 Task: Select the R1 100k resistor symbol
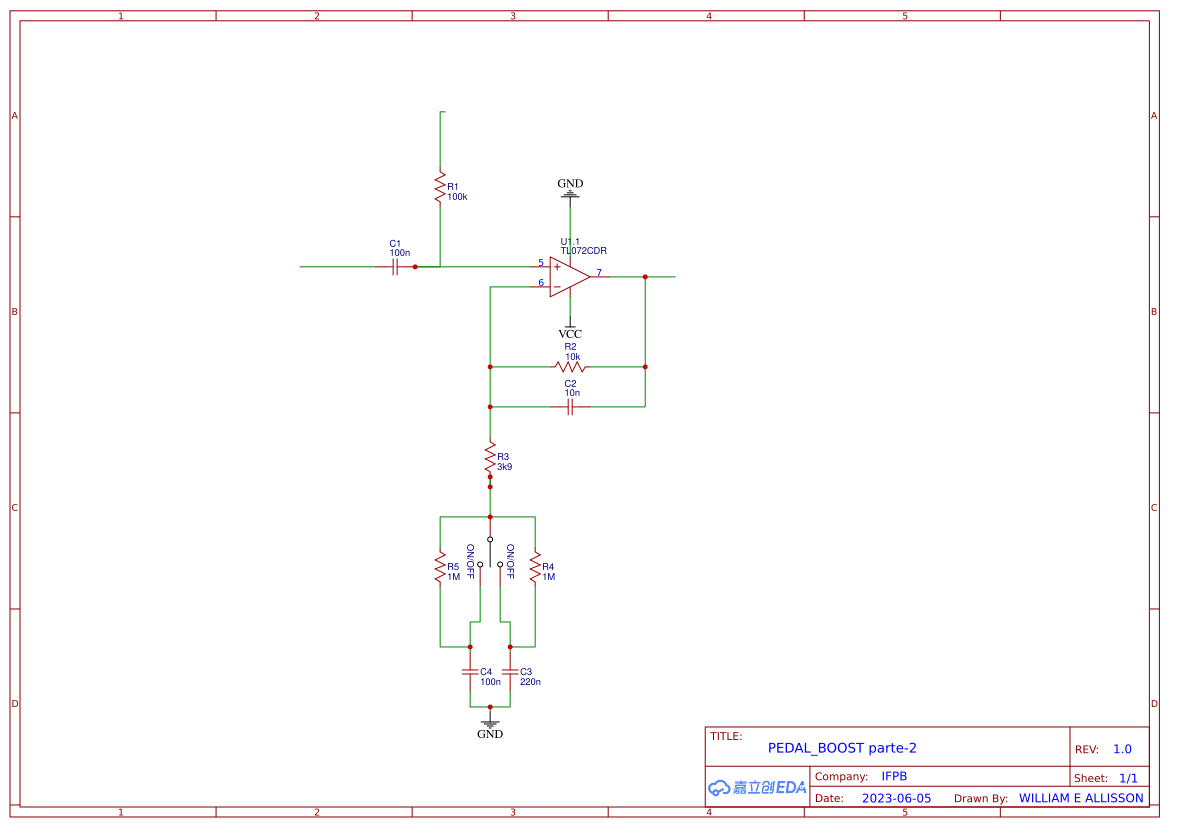440,188
